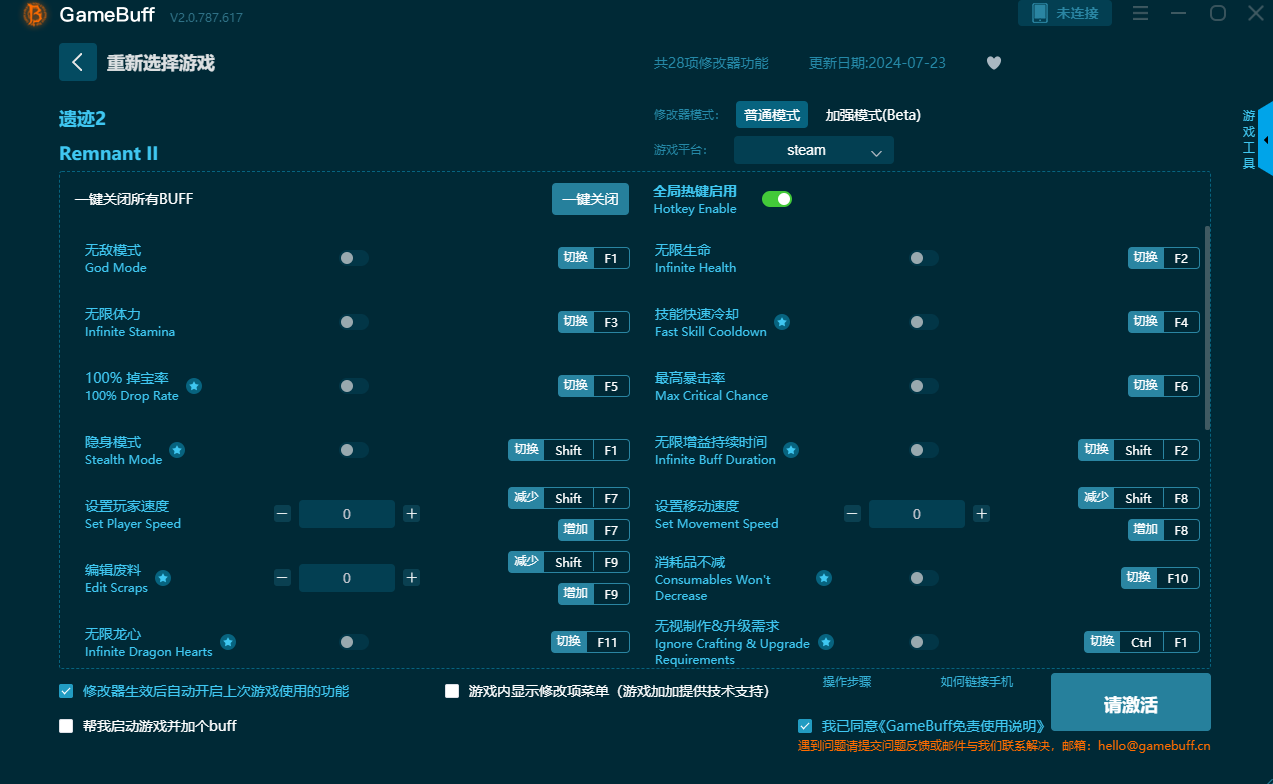This screenshot has width=1273, height=784.
Task: Enable Infinite Health toggle
Action: pyautogui.click(x=924, y=258)
